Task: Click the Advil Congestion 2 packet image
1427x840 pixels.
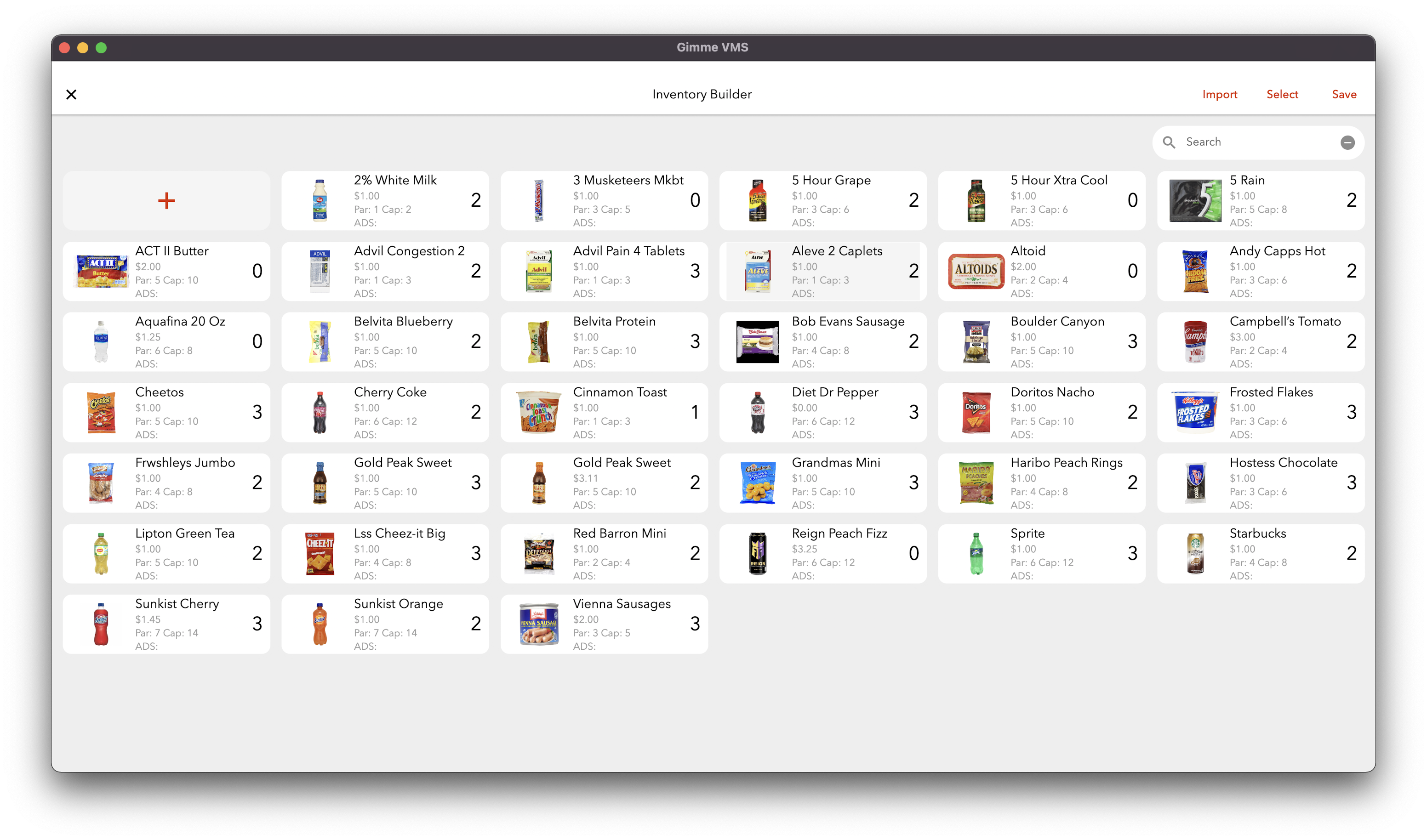Action: 320,271
